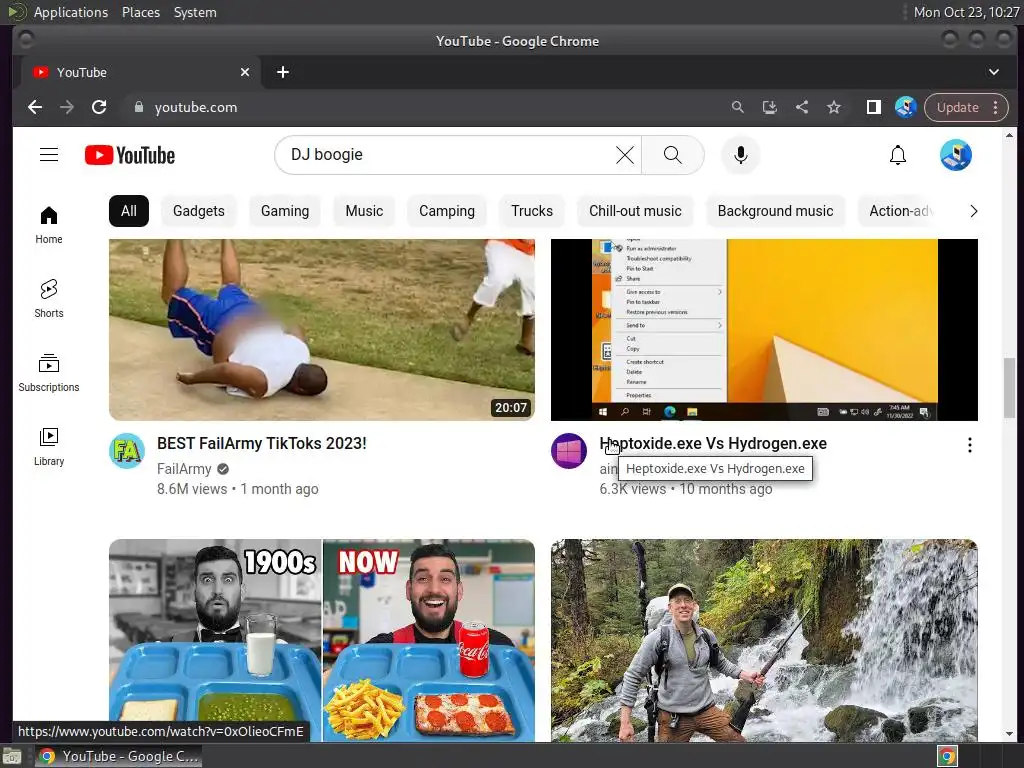Select the Trucks filter chip
The height and width of the screenshot is (768, 1024).
coord(532,211)
